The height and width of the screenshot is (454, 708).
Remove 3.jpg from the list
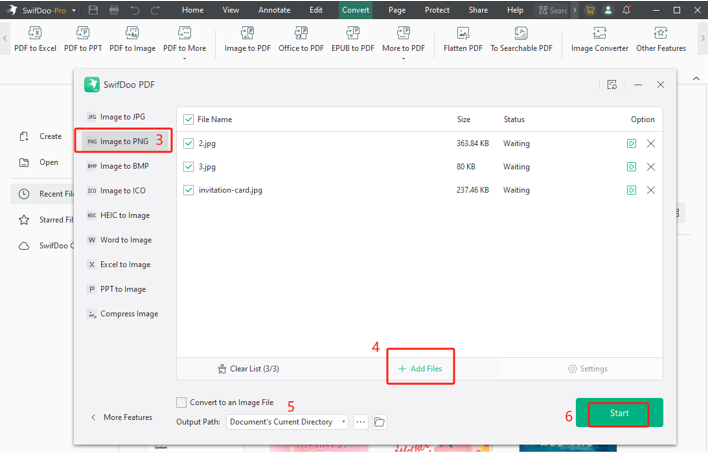click(x=651, y=167)
